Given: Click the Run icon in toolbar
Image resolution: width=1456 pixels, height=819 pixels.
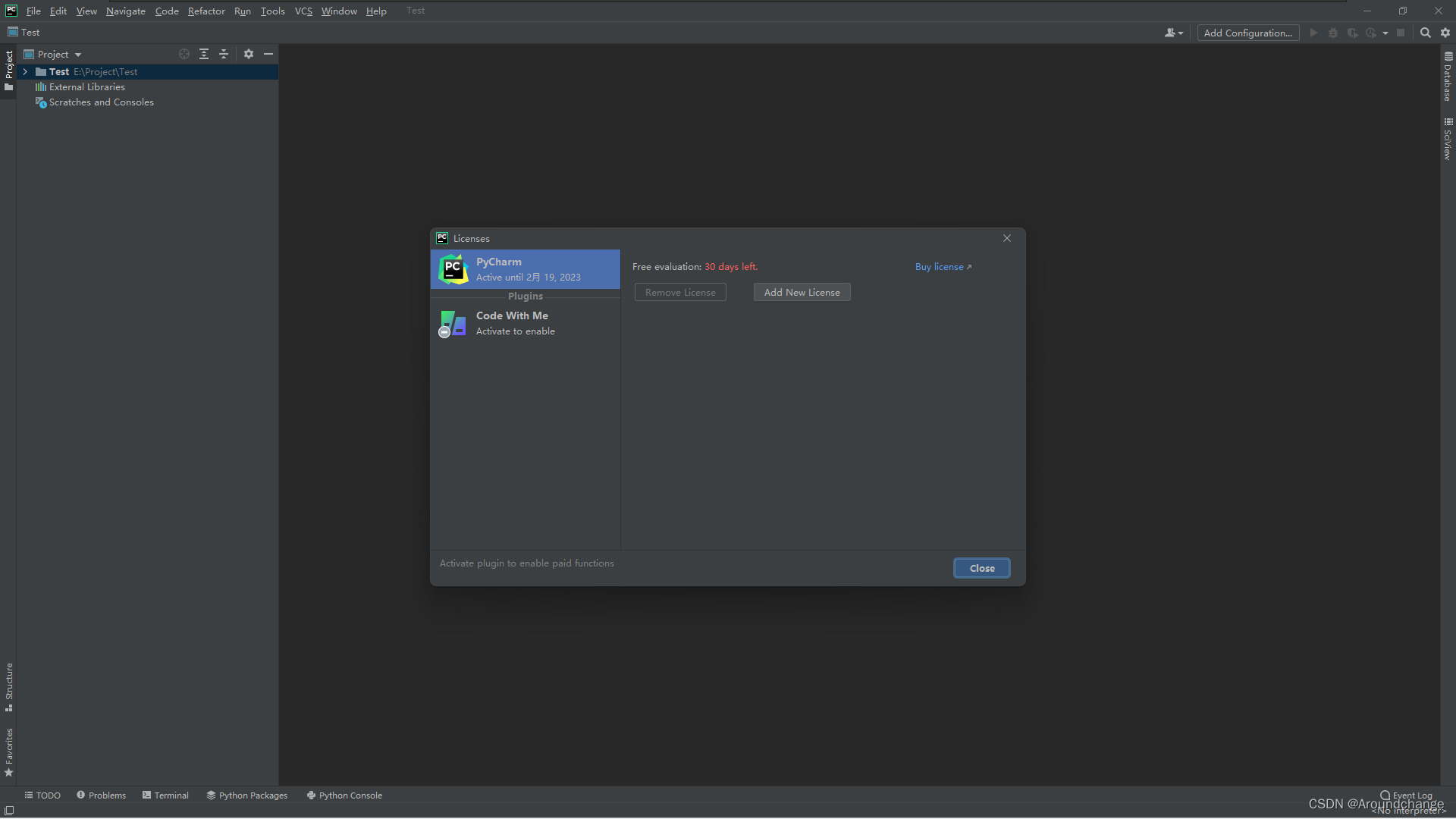Looking at the screenshot, I should 1314,33.
